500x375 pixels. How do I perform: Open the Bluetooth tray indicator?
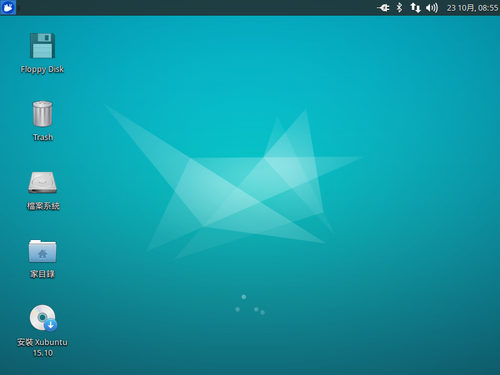coord(399,7)
